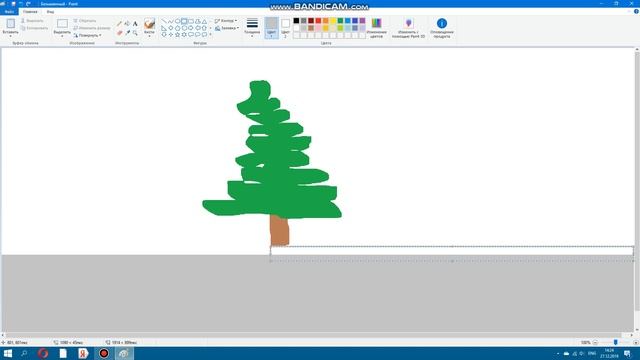Choose the Right triangle shape
Image resolution: width=640 pixels, height=360 pixels.
click(164, 28)
